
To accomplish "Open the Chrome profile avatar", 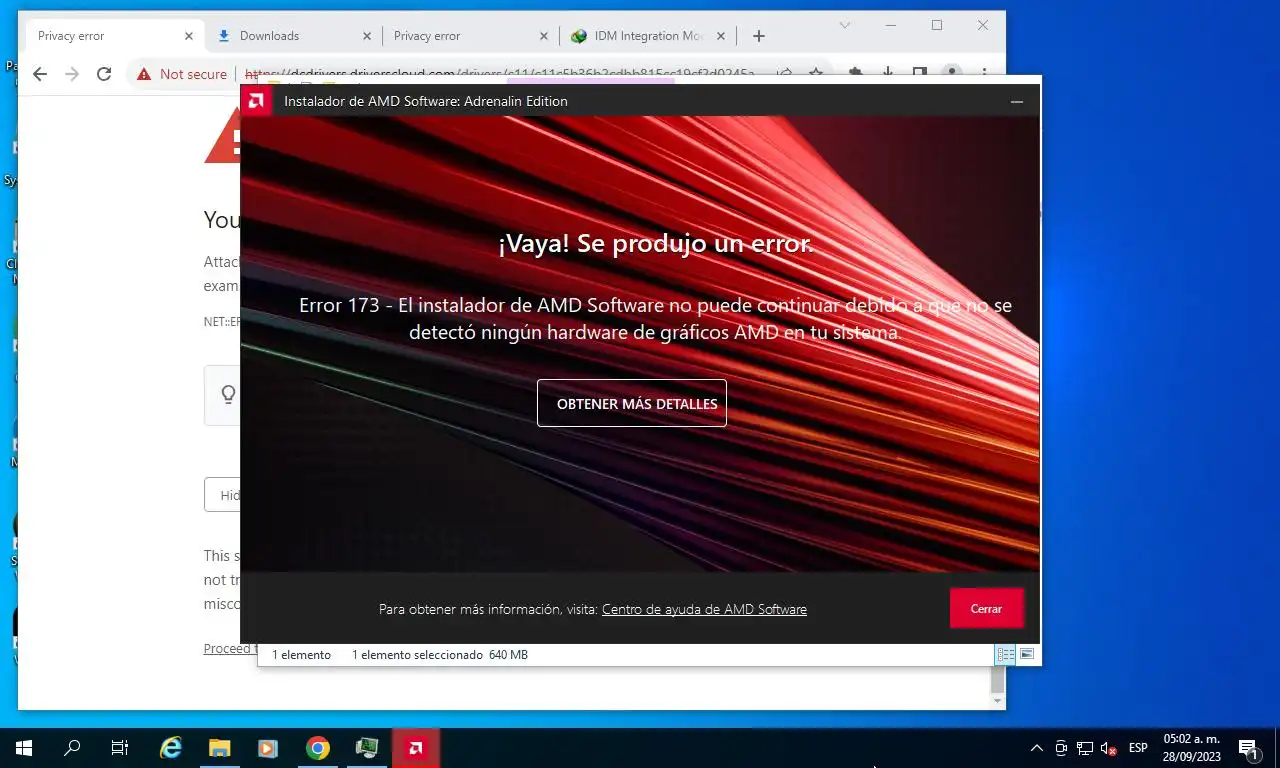I will 952,74.
